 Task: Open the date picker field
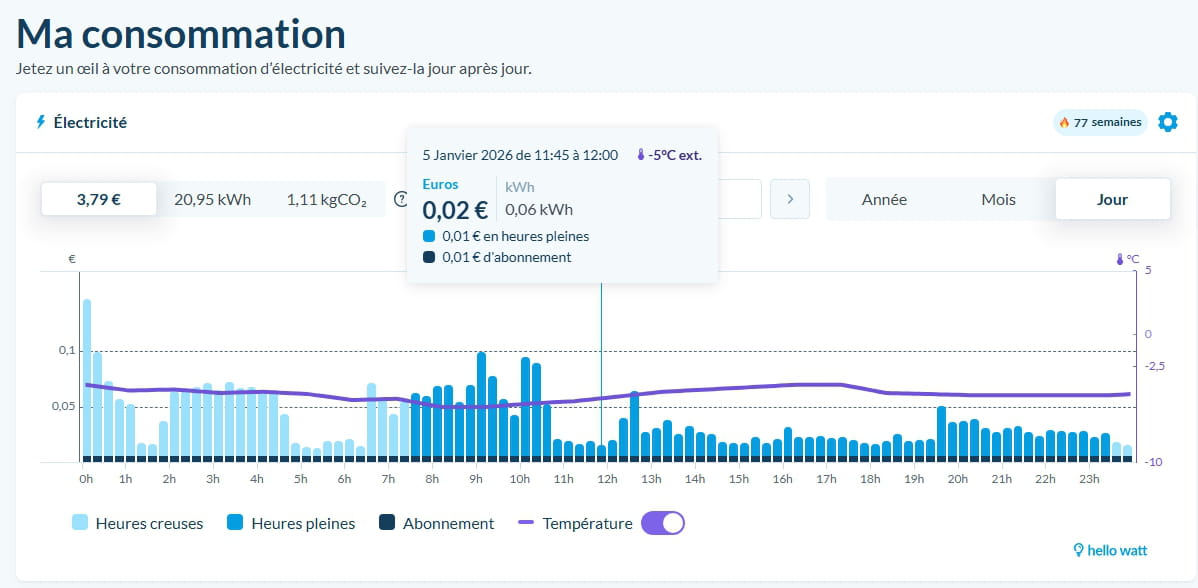click(x=738, y=199)
